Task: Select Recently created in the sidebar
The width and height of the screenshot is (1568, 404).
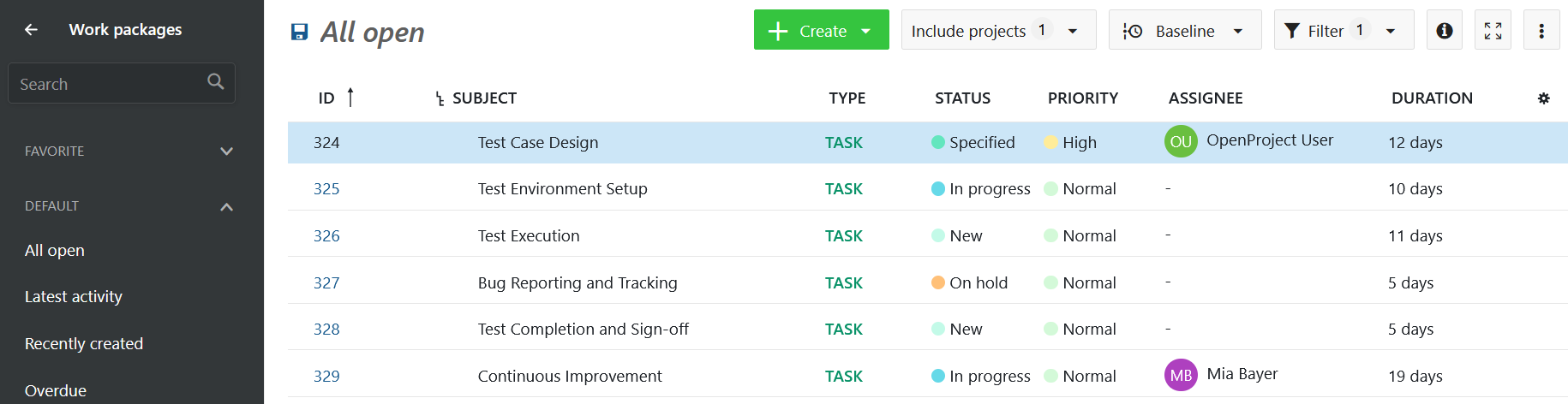Action: click(84, 344)
